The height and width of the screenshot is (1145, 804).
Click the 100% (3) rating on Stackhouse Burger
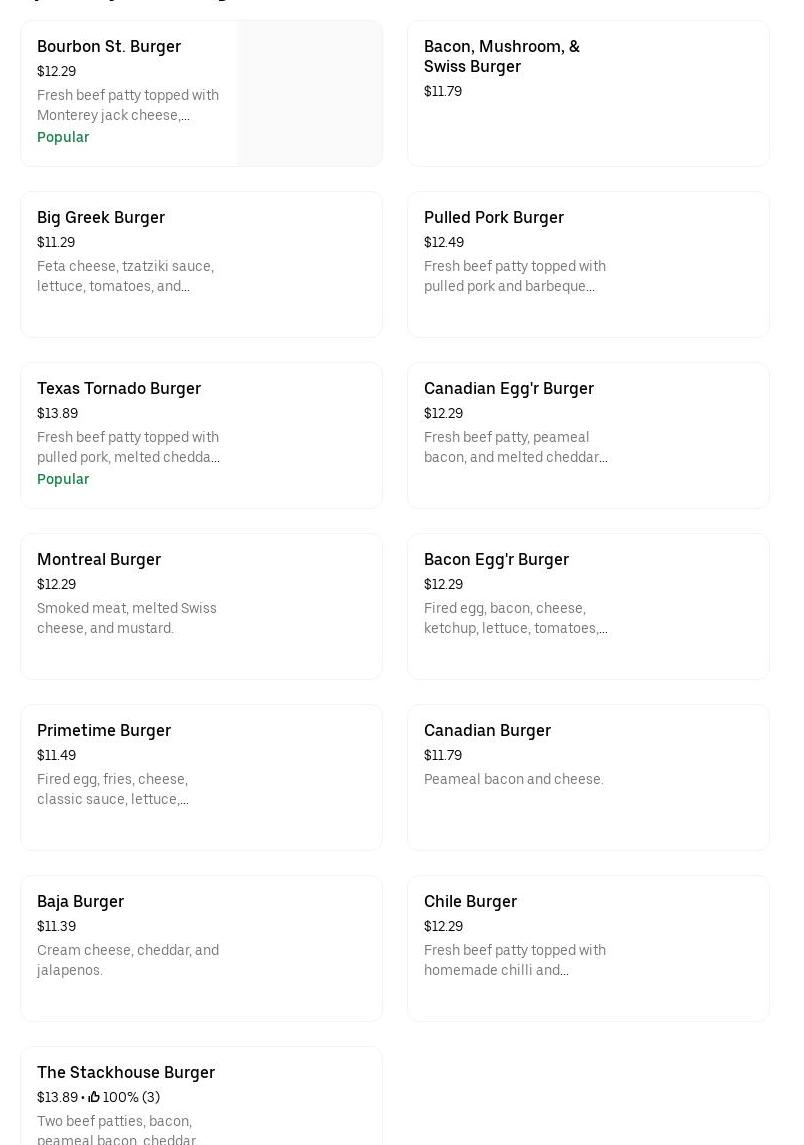click(x=131, y=1097)
